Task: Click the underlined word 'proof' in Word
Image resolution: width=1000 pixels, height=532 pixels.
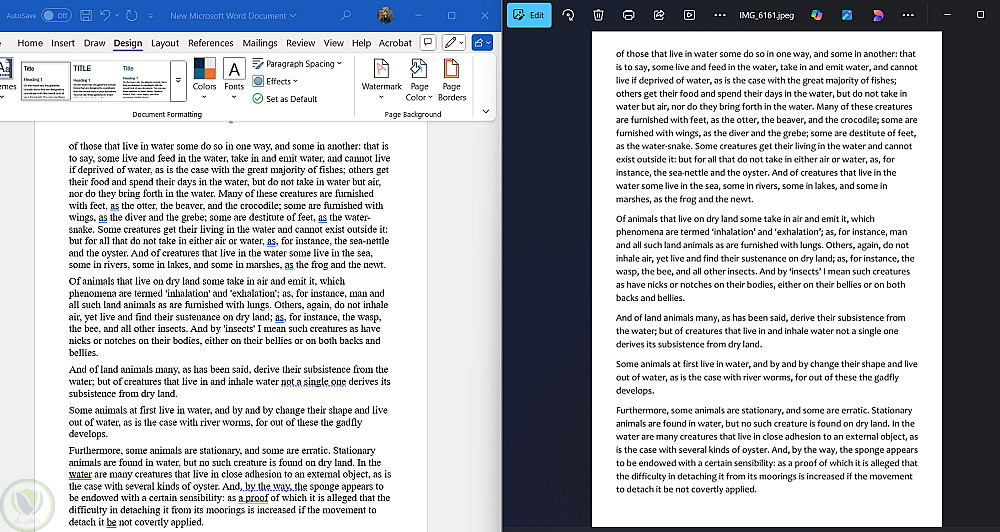Action: click(x=256, y=498)
